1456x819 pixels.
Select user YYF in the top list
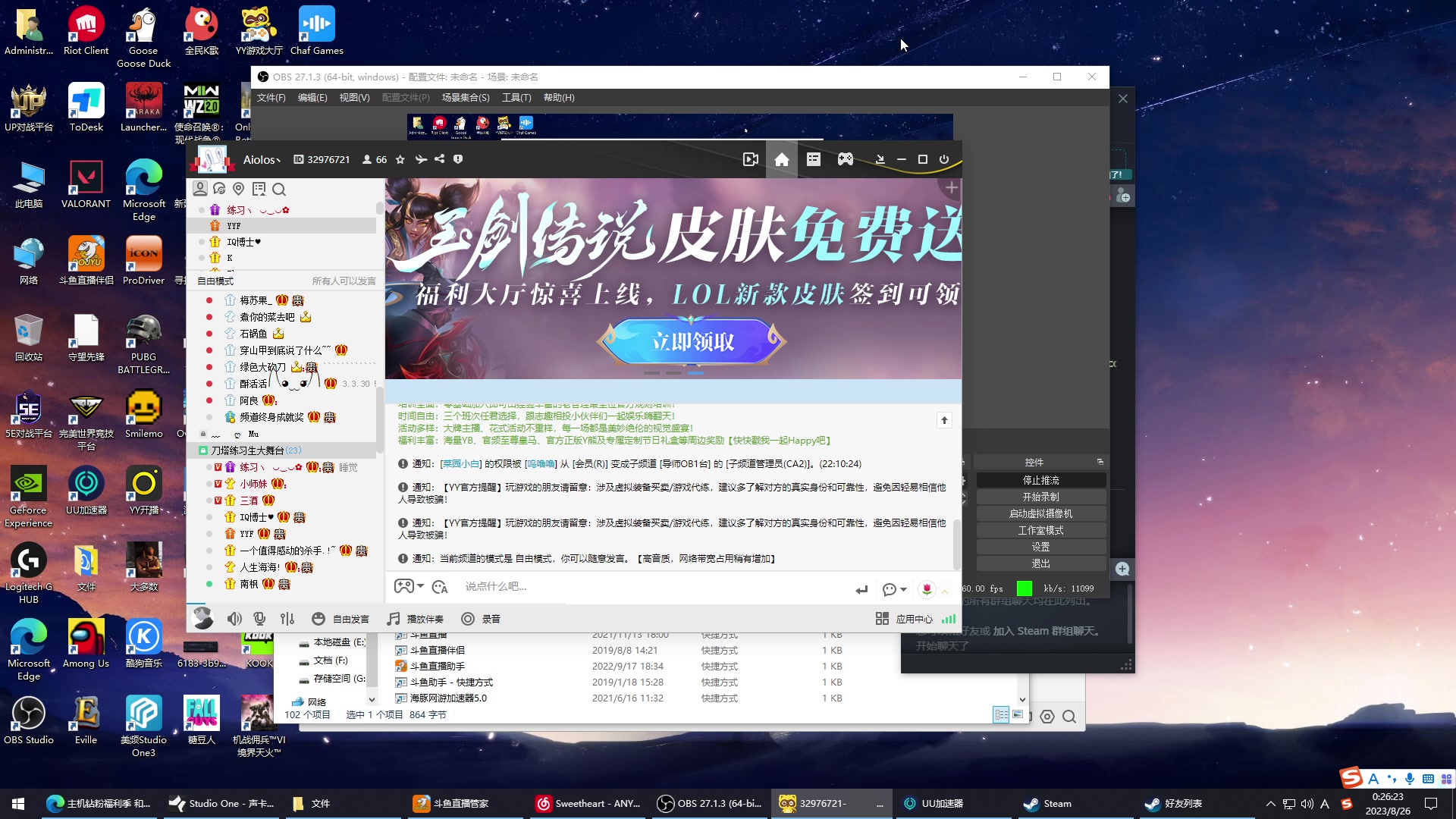coord(234,226)
